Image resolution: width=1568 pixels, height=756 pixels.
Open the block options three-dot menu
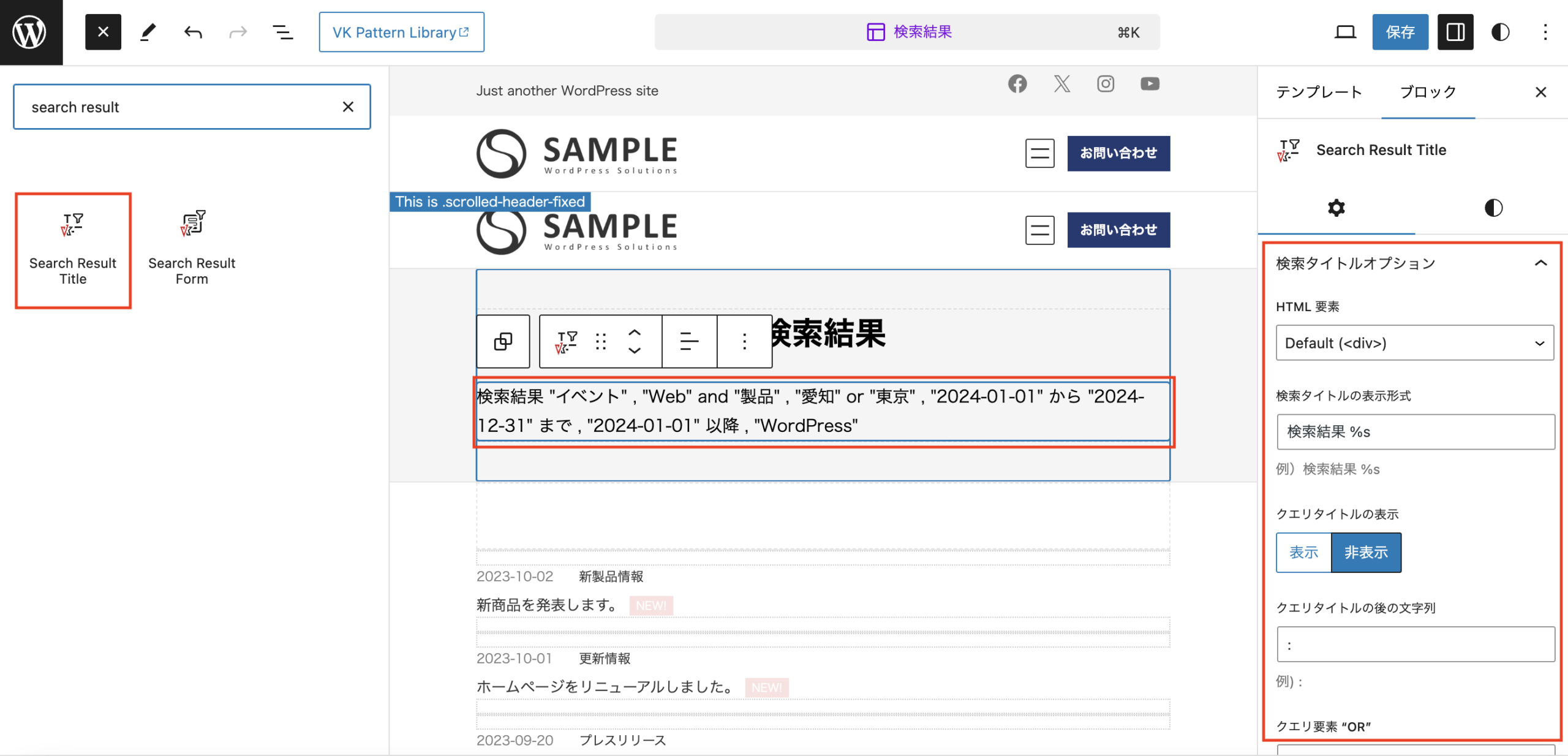(744, 341)
